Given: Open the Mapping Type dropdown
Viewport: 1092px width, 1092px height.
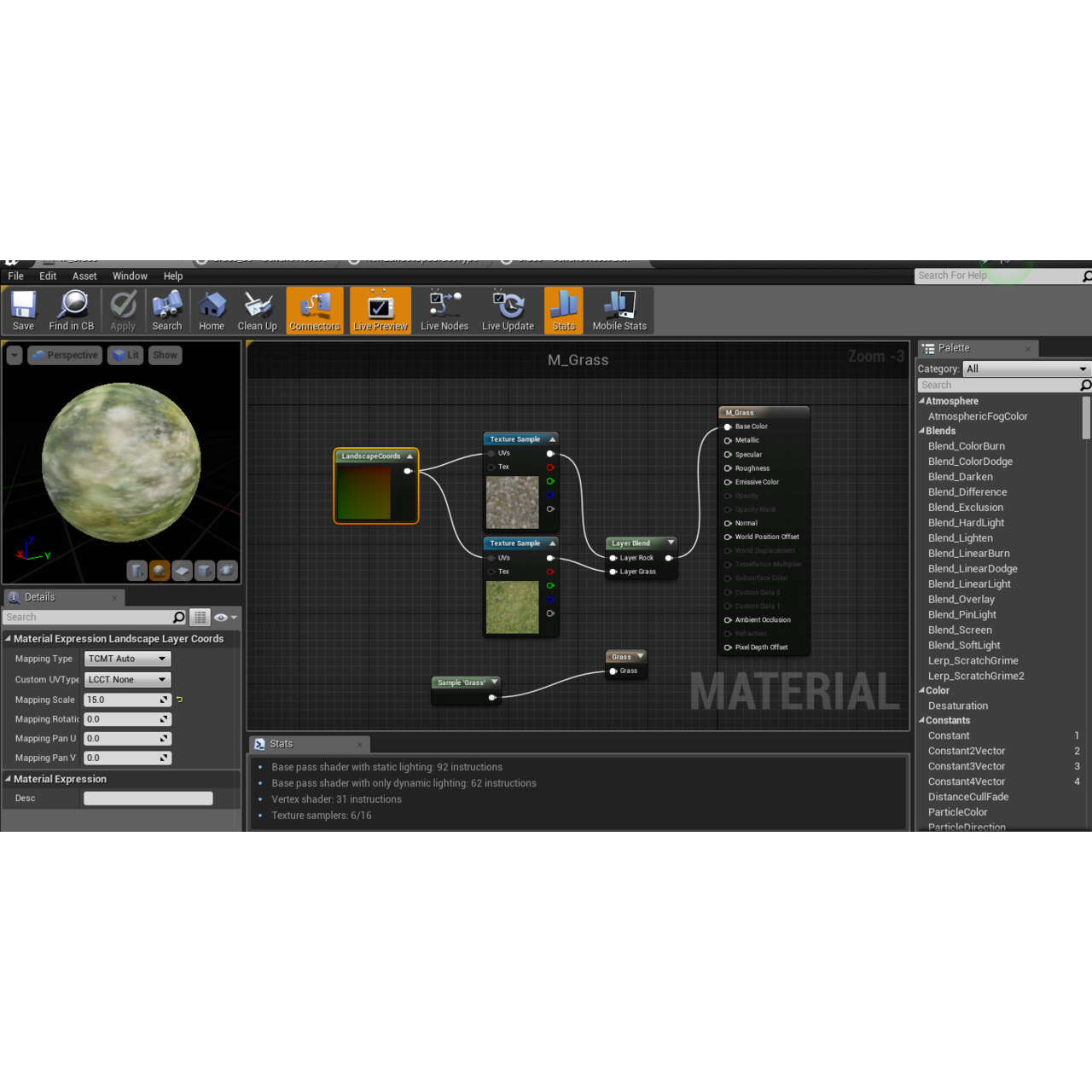Looking at the screenshot, I should 126,658.
